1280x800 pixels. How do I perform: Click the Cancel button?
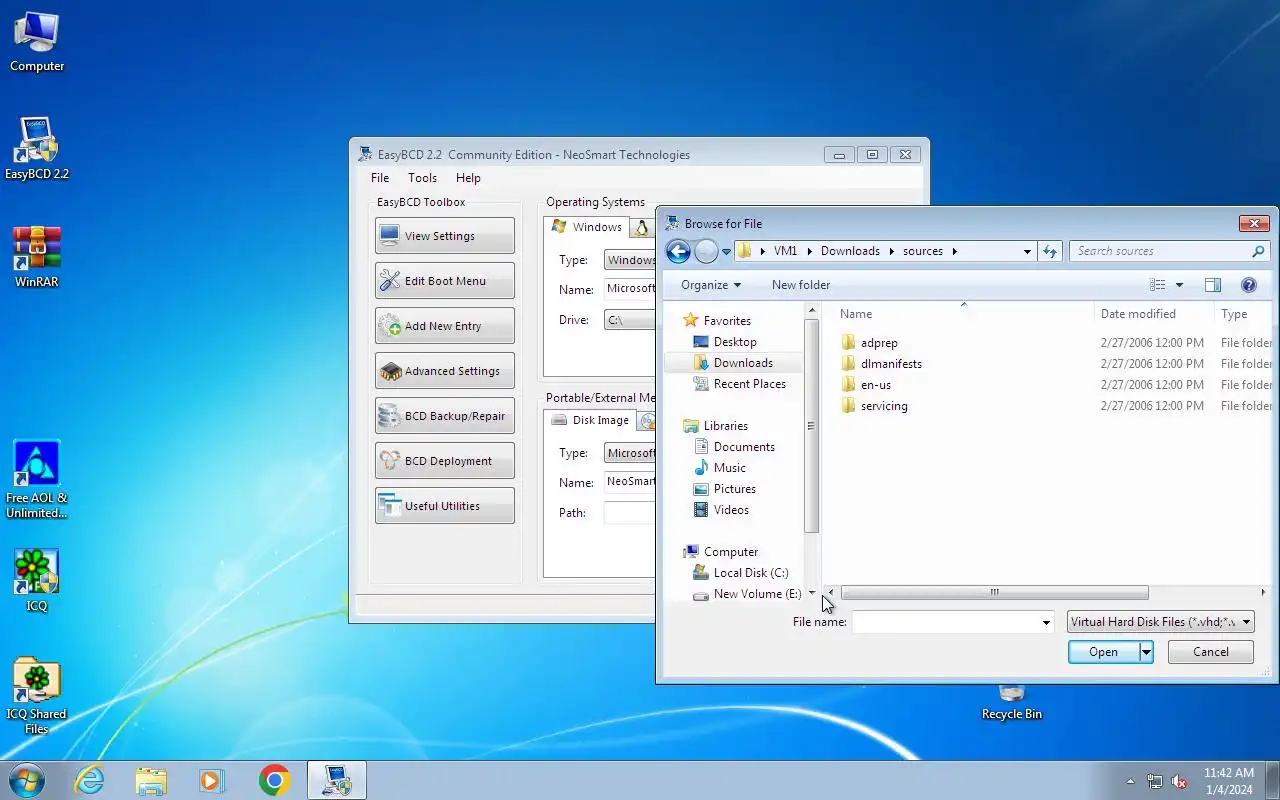[x=1211, y=652]
